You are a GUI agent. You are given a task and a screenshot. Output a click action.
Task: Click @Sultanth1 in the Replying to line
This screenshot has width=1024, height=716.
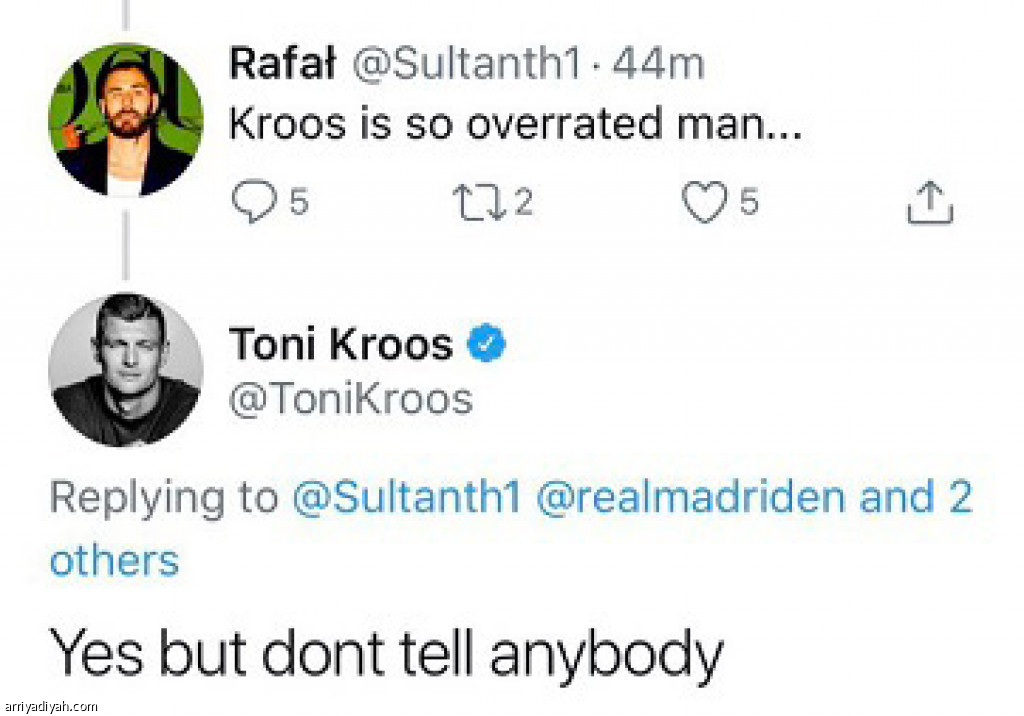click(406, 497)
